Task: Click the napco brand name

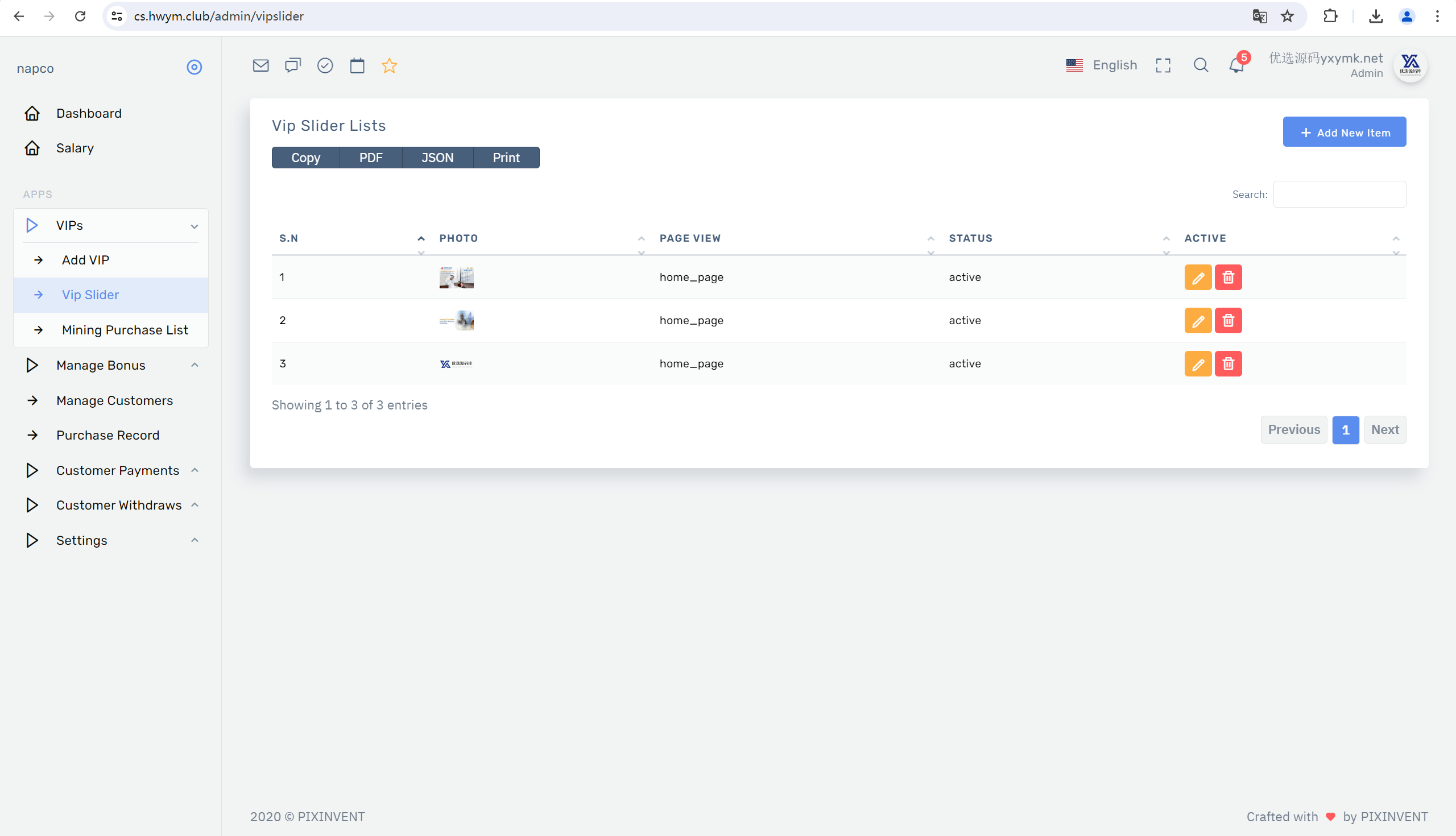Action: point(36,68)
